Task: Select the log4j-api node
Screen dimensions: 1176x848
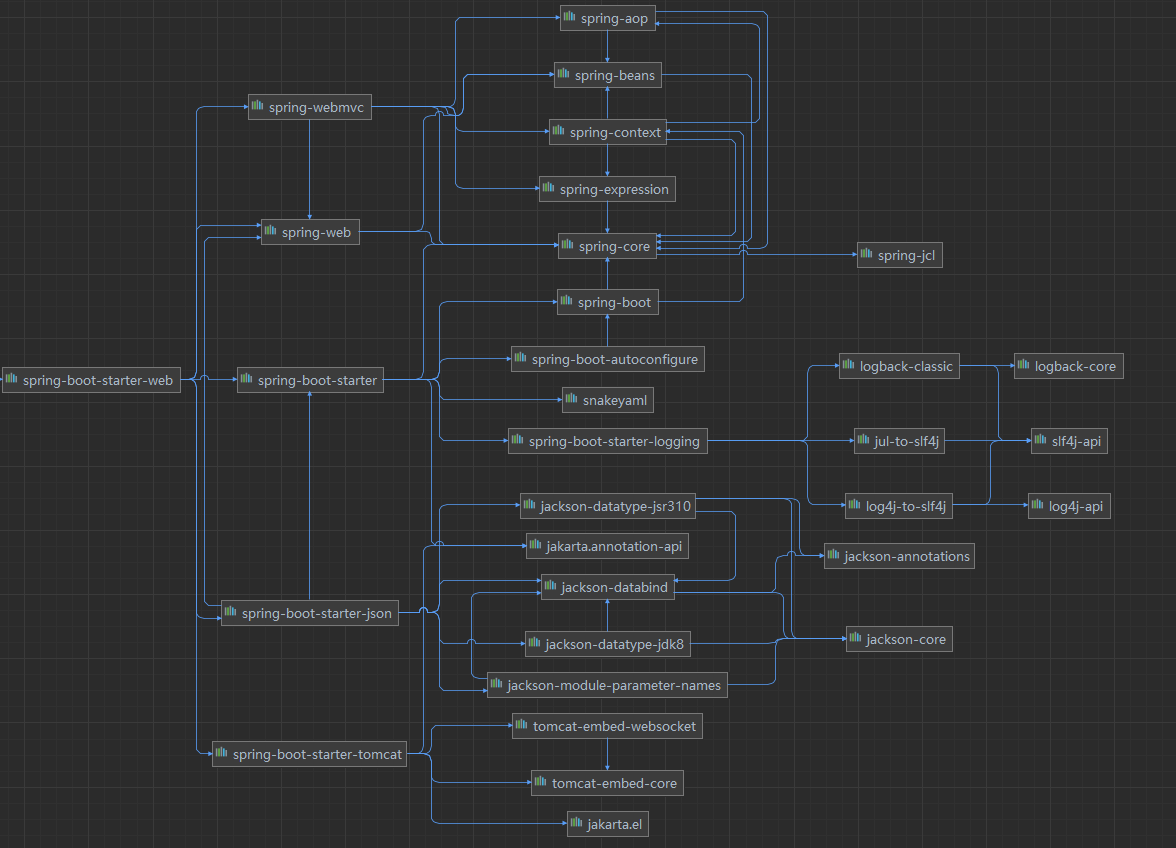Action: coord(1069,506)
